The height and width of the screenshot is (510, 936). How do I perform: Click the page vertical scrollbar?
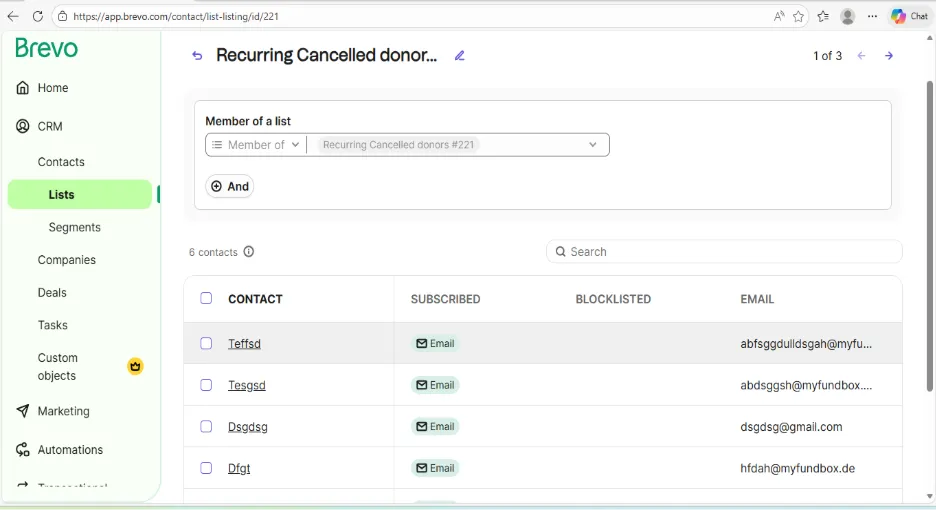click(x=929, y=236)
